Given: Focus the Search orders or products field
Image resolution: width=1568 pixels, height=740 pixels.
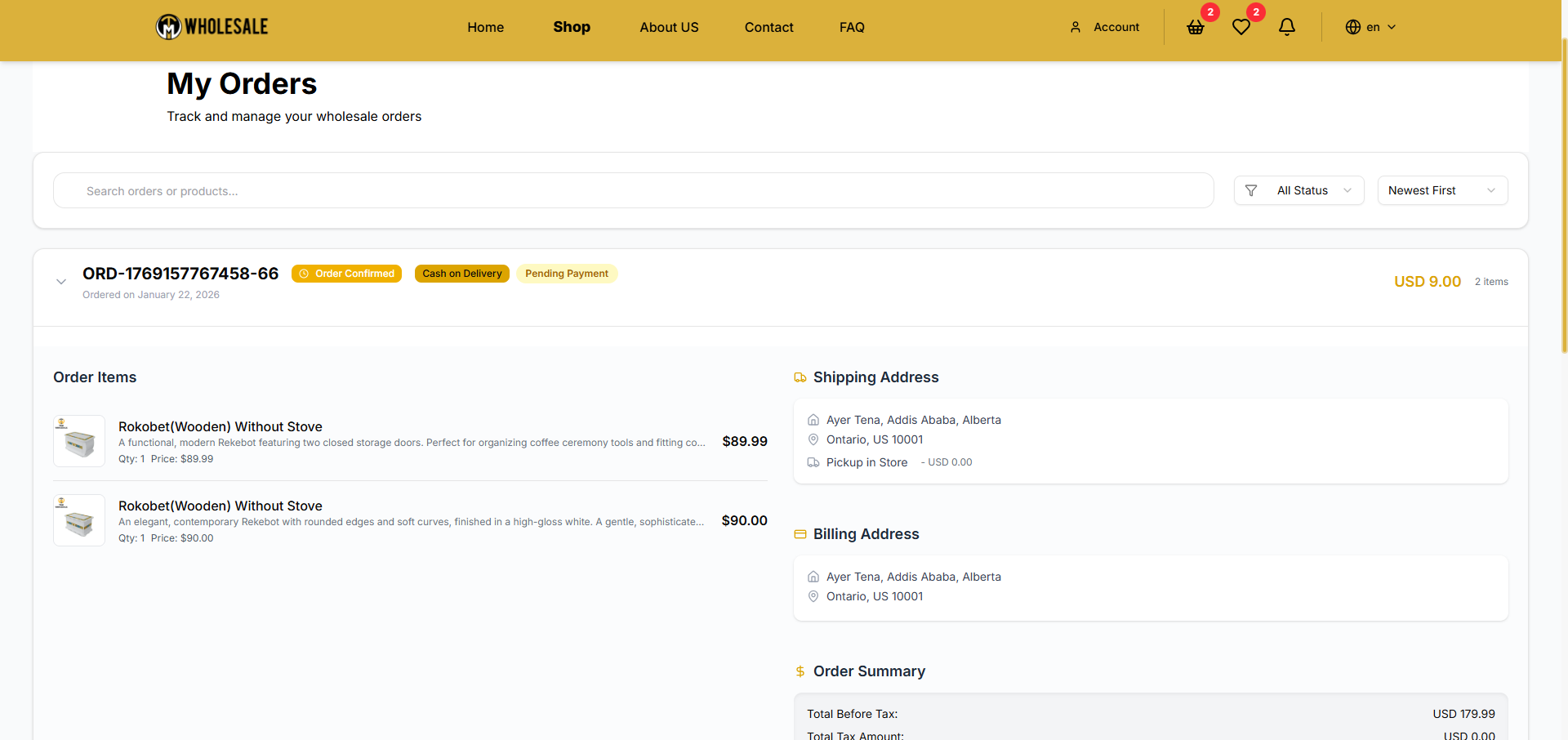Looking at the screenshot, I should click(633, 191).
